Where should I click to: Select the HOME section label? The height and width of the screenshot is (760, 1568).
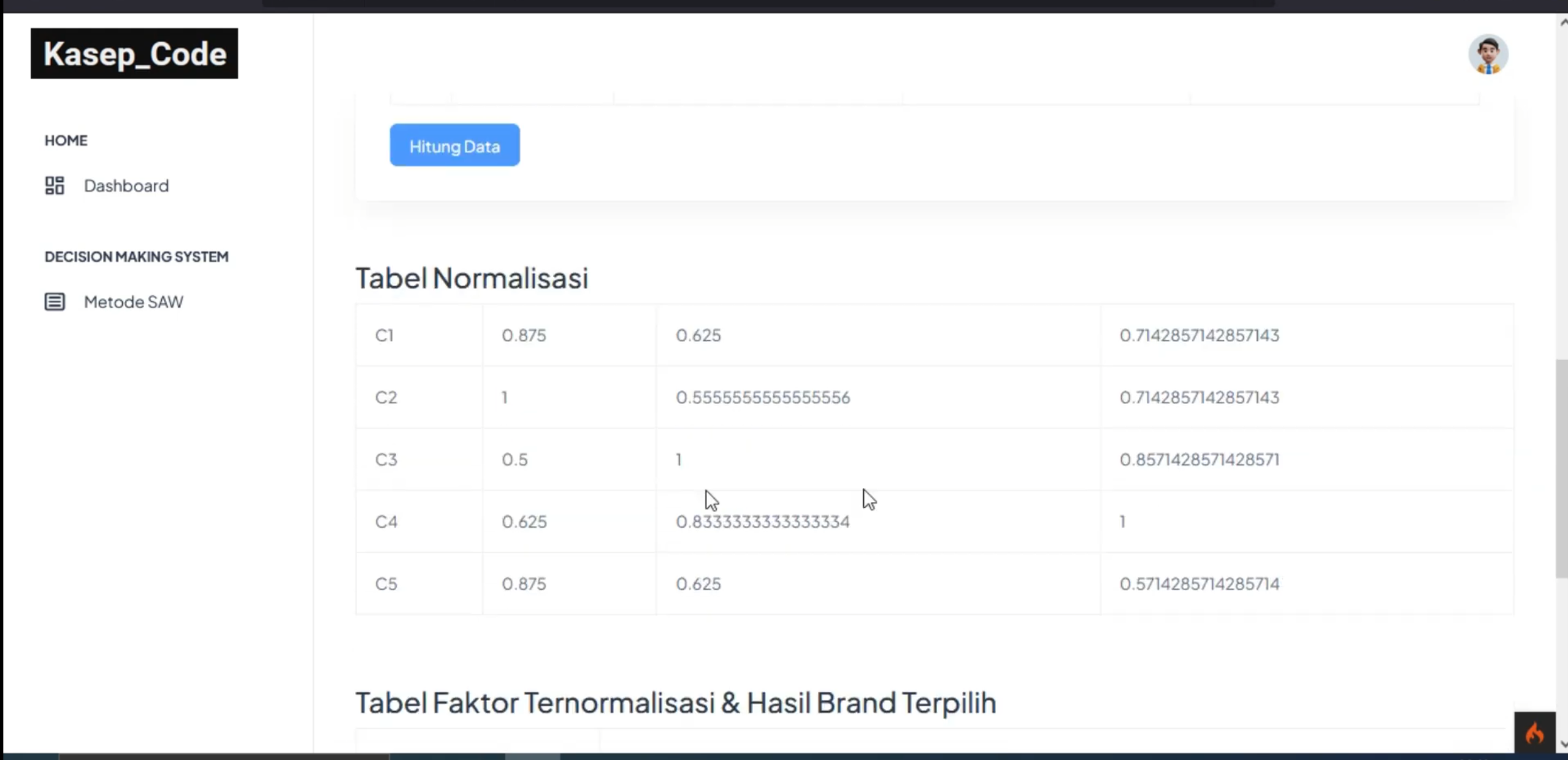point(66,140)
